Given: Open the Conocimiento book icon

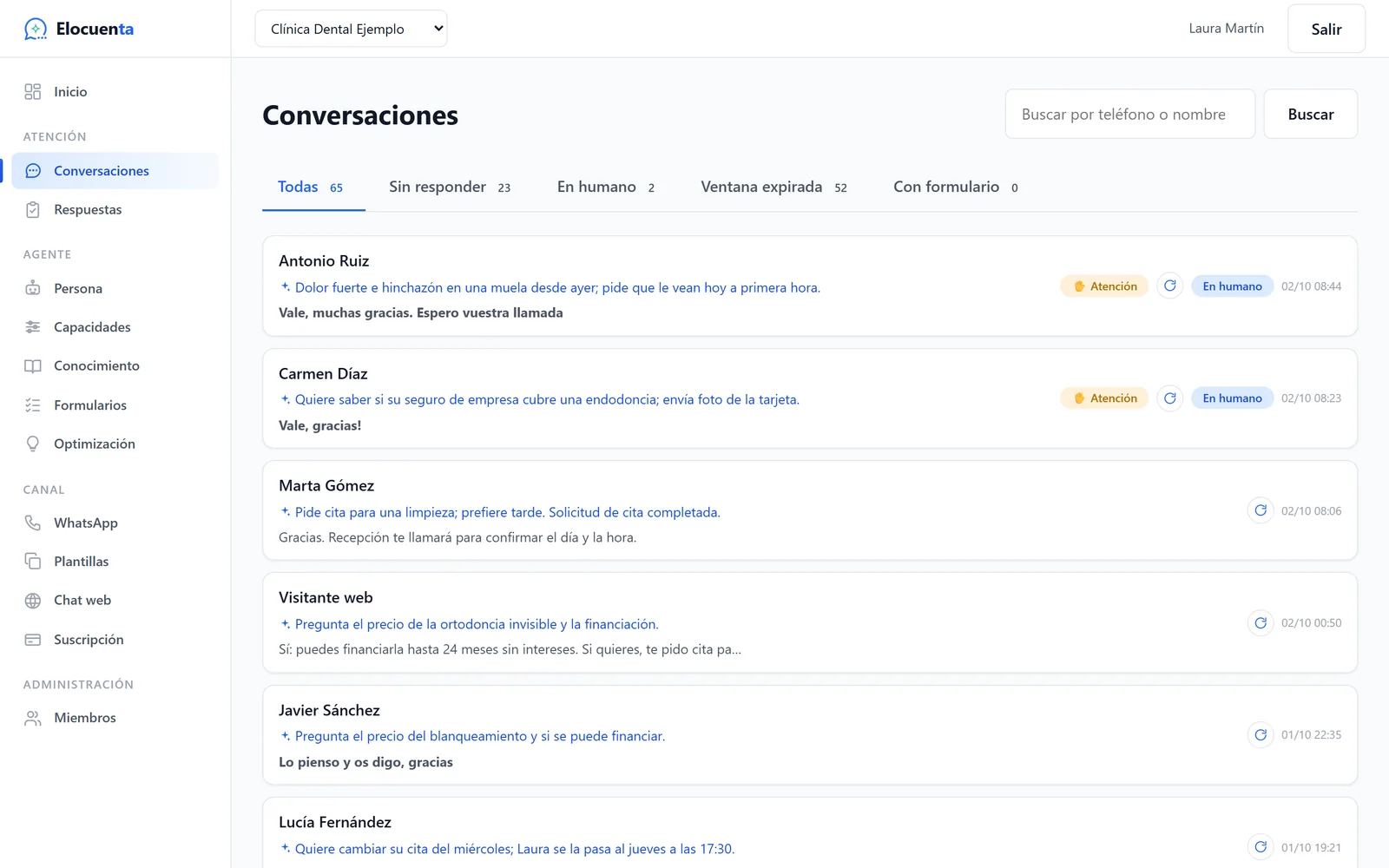Looking at the screenshot, I should [x=33, y=366].
